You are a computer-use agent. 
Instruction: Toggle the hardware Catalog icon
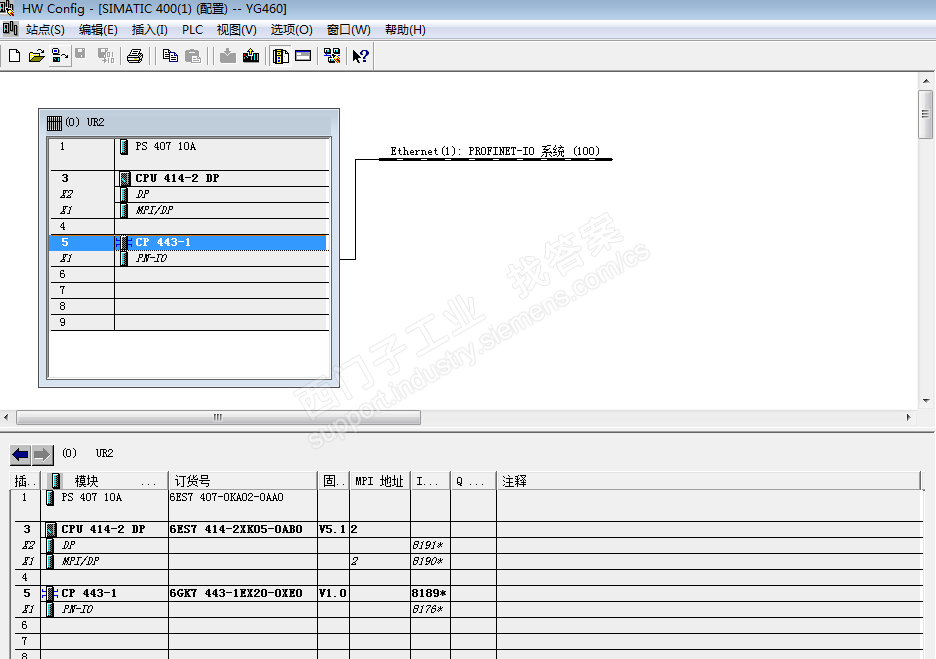(281, 56)
